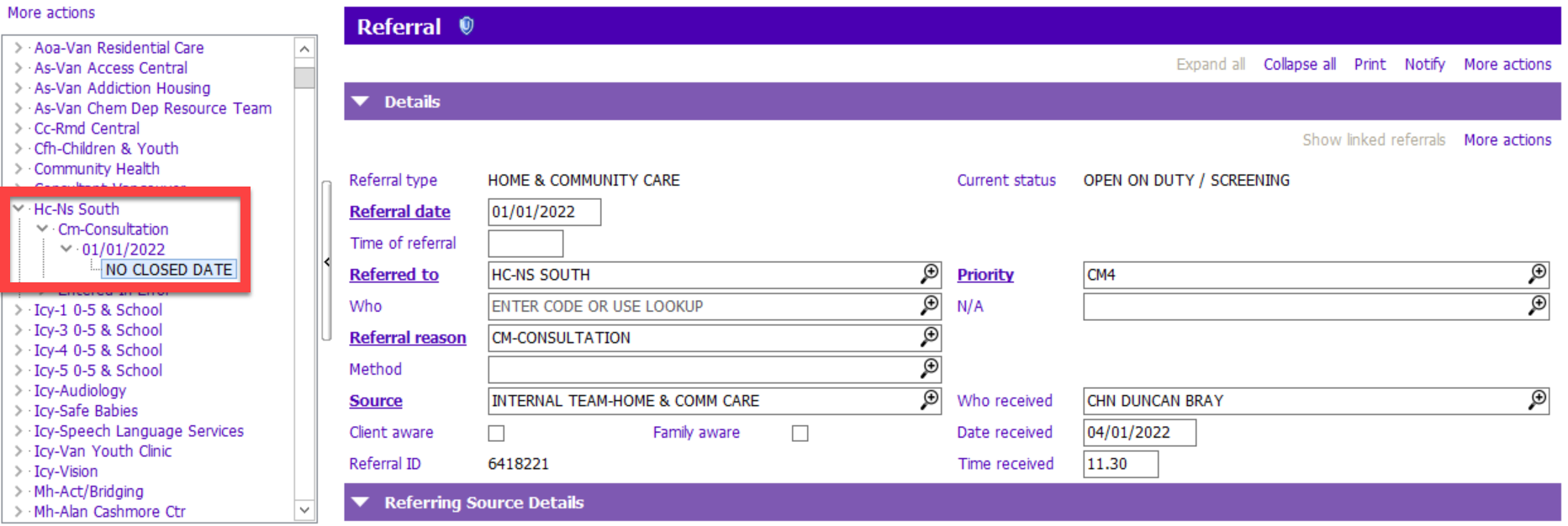Click inside the Time of referral field

click(x=525, y=243)
